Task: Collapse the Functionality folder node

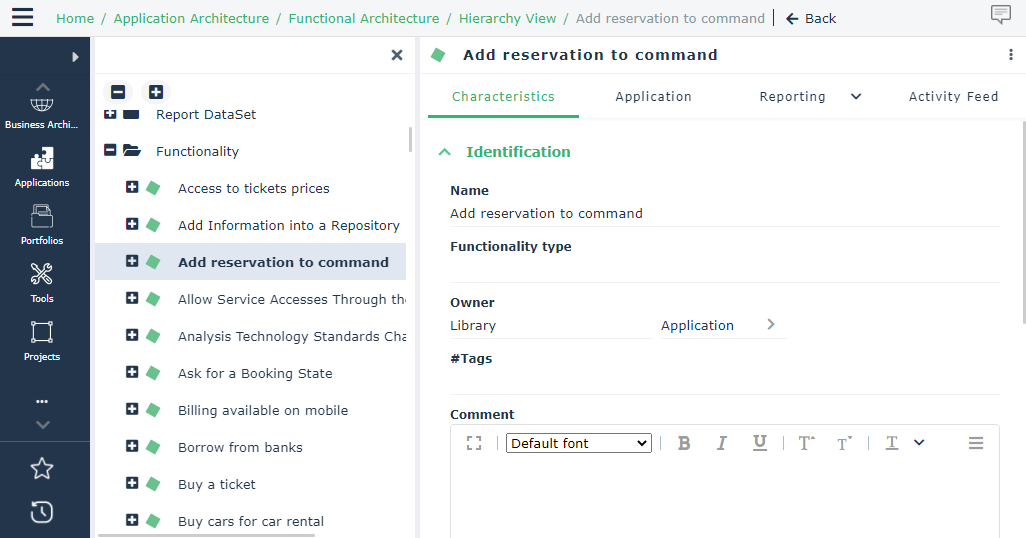Action: tap(111, 151)
